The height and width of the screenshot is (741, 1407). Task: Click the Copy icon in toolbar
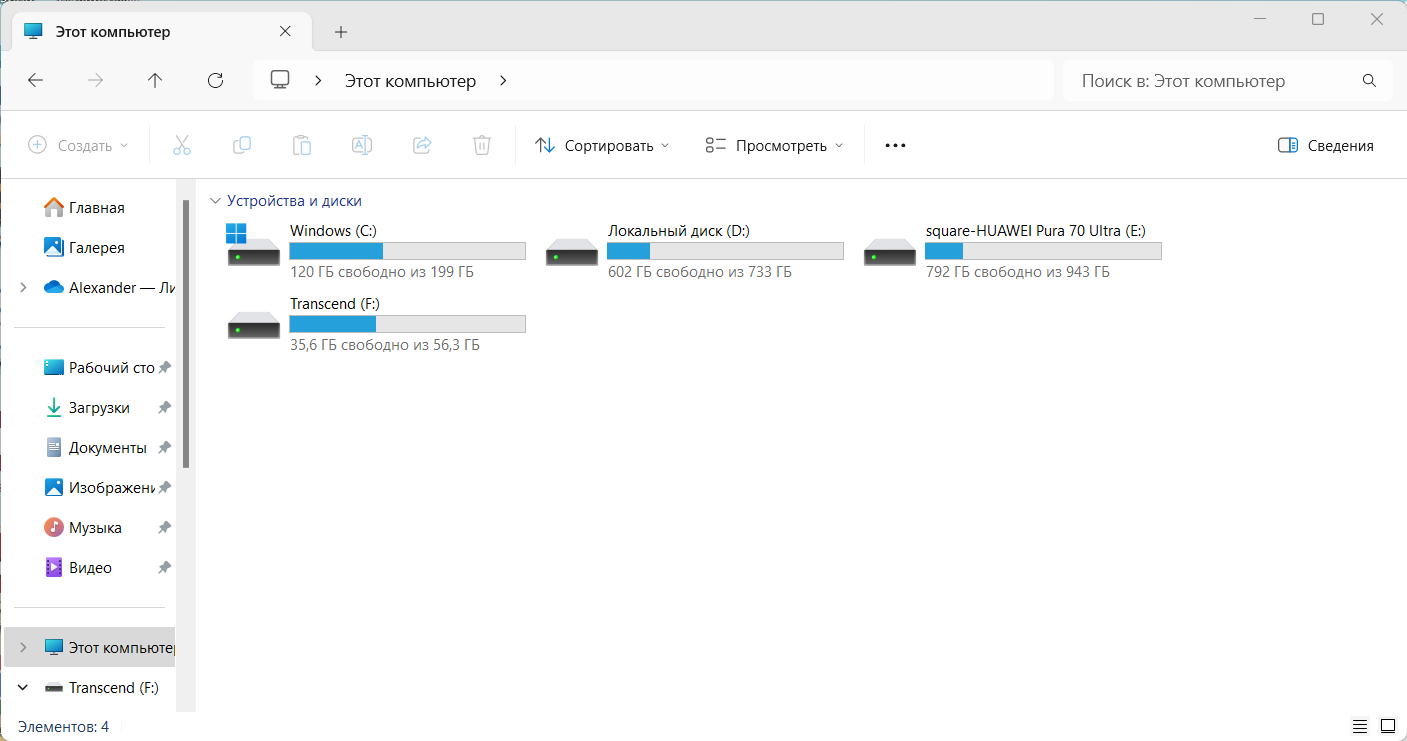coord(241,145)
